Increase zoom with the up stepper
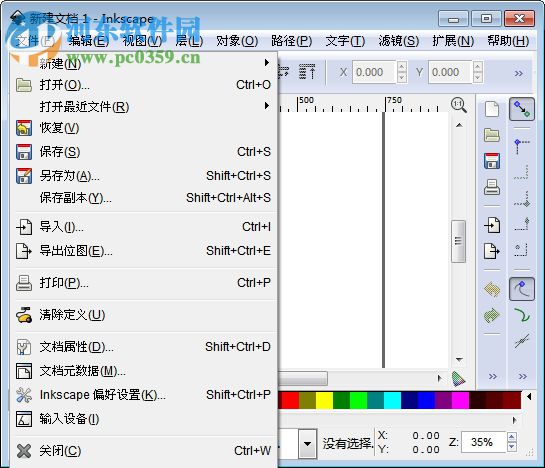Screen dimensions: 545x468 pos(512,437)
